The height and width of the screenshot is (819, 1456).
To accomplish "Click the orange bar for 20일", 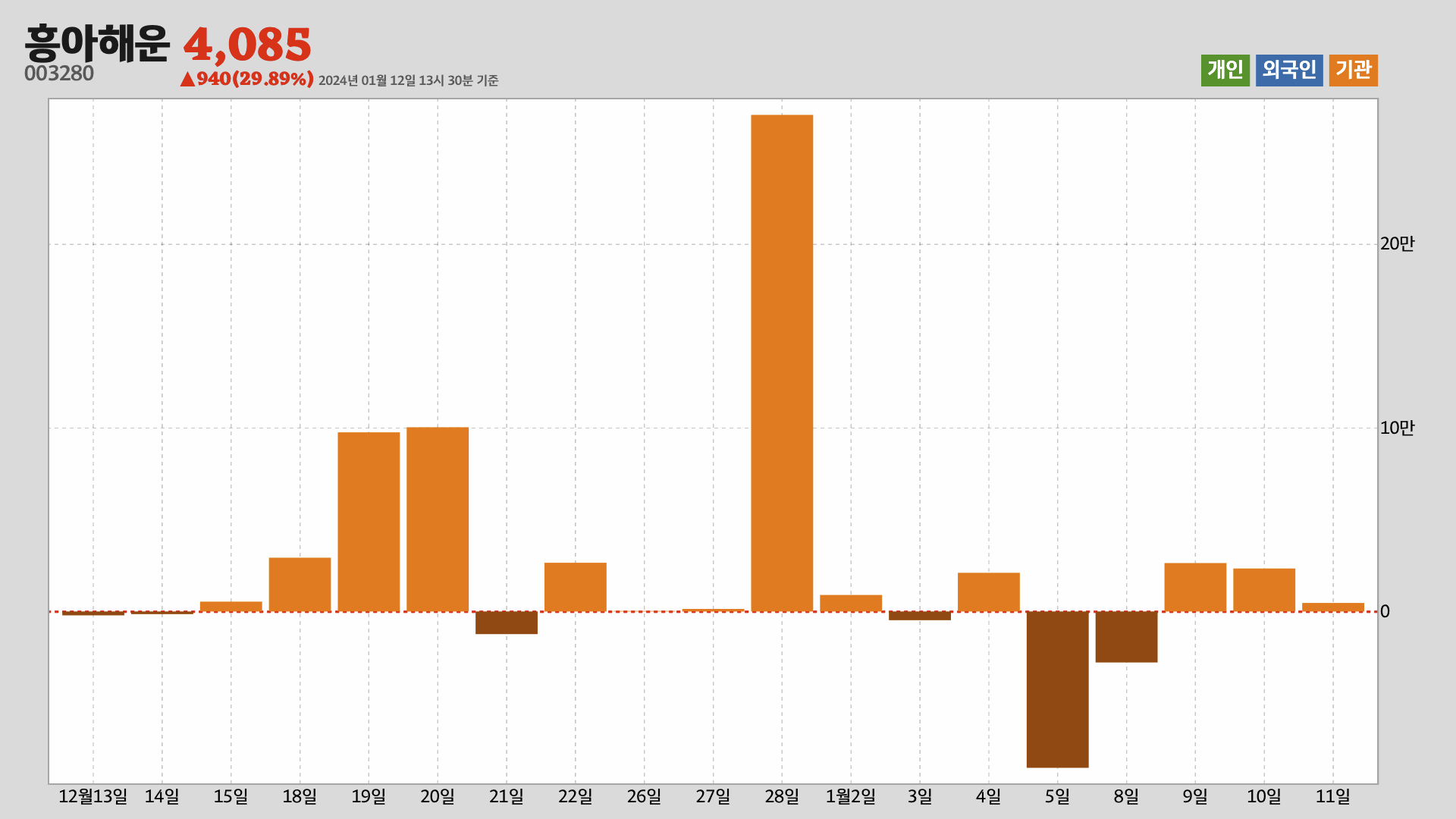I will (x=438, y=519).
